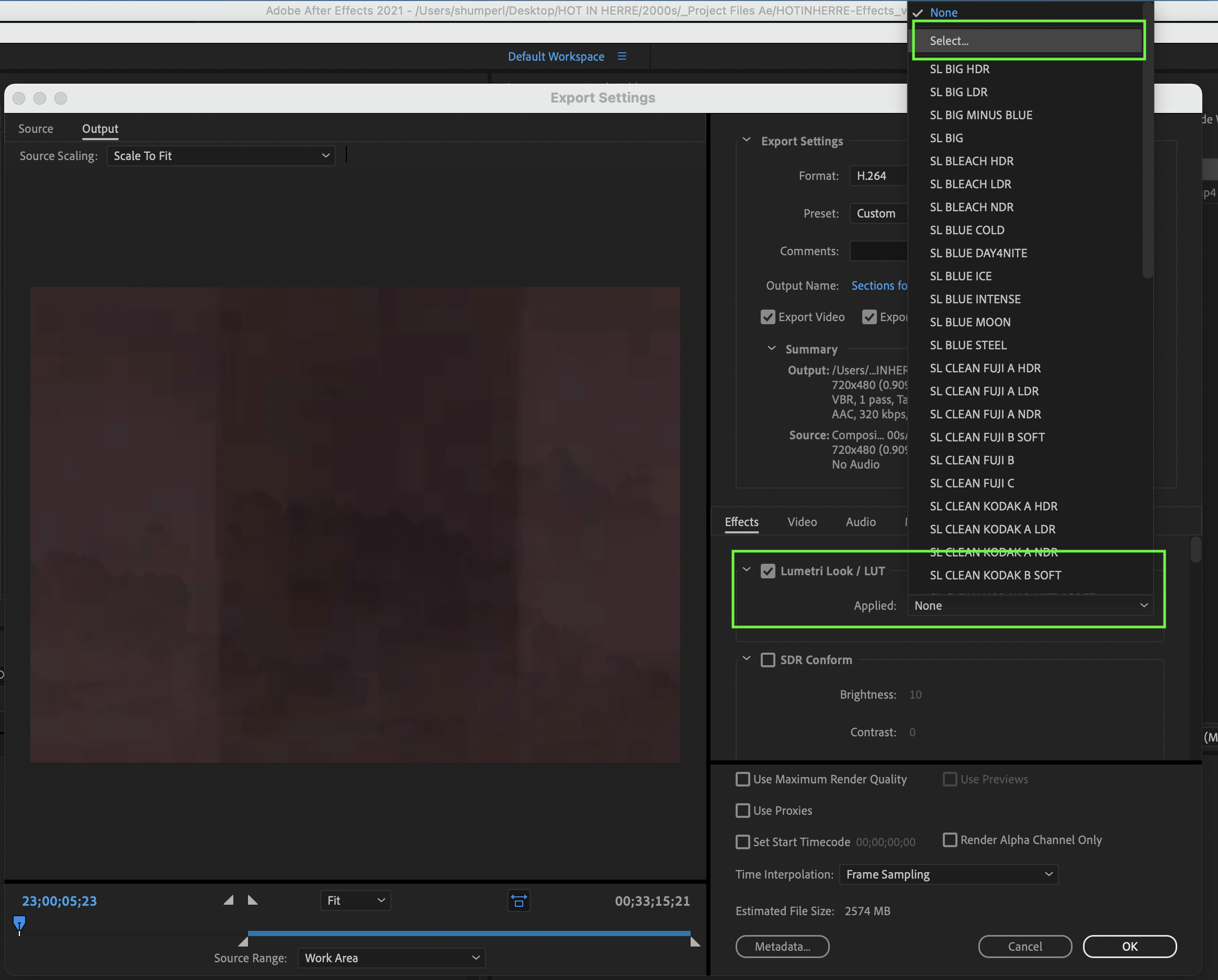Viewport: 1218px width, 980px height.
Task: Open the Source Scaling dropdown showing Scale To Fit
Action: 221,156
